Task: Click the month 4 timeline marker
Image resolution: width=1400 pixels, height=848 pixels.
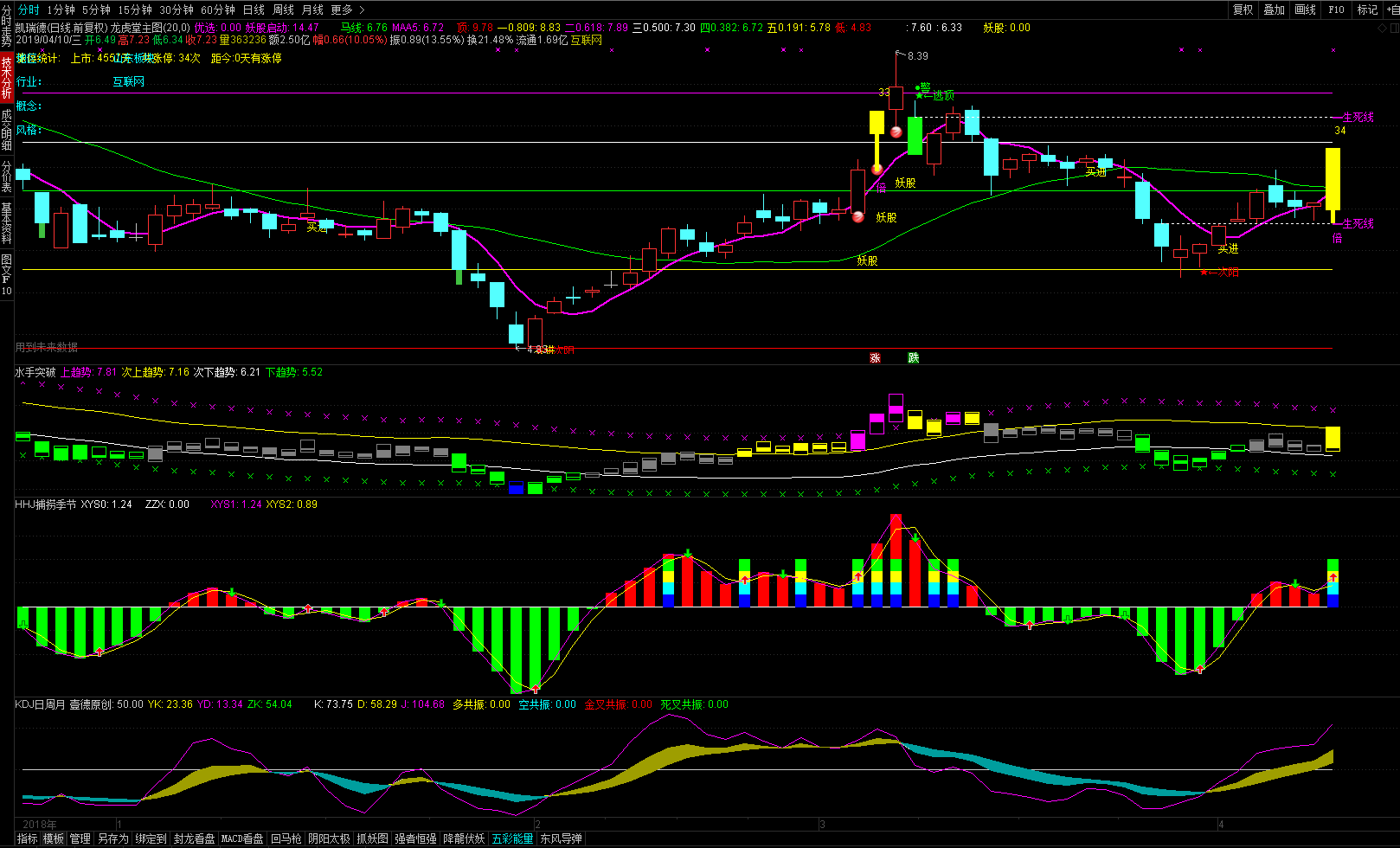Action: pos(1221,825)
